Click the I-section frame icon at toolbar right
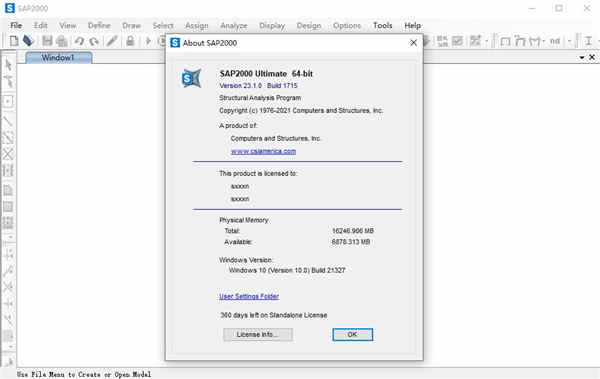 coord(589,41)
